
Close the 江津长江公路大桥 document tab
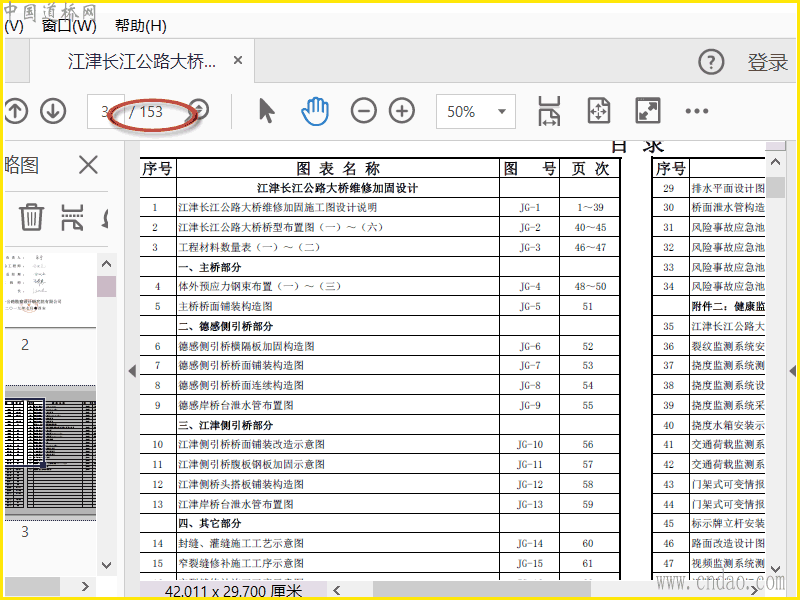tap(238, 60)
